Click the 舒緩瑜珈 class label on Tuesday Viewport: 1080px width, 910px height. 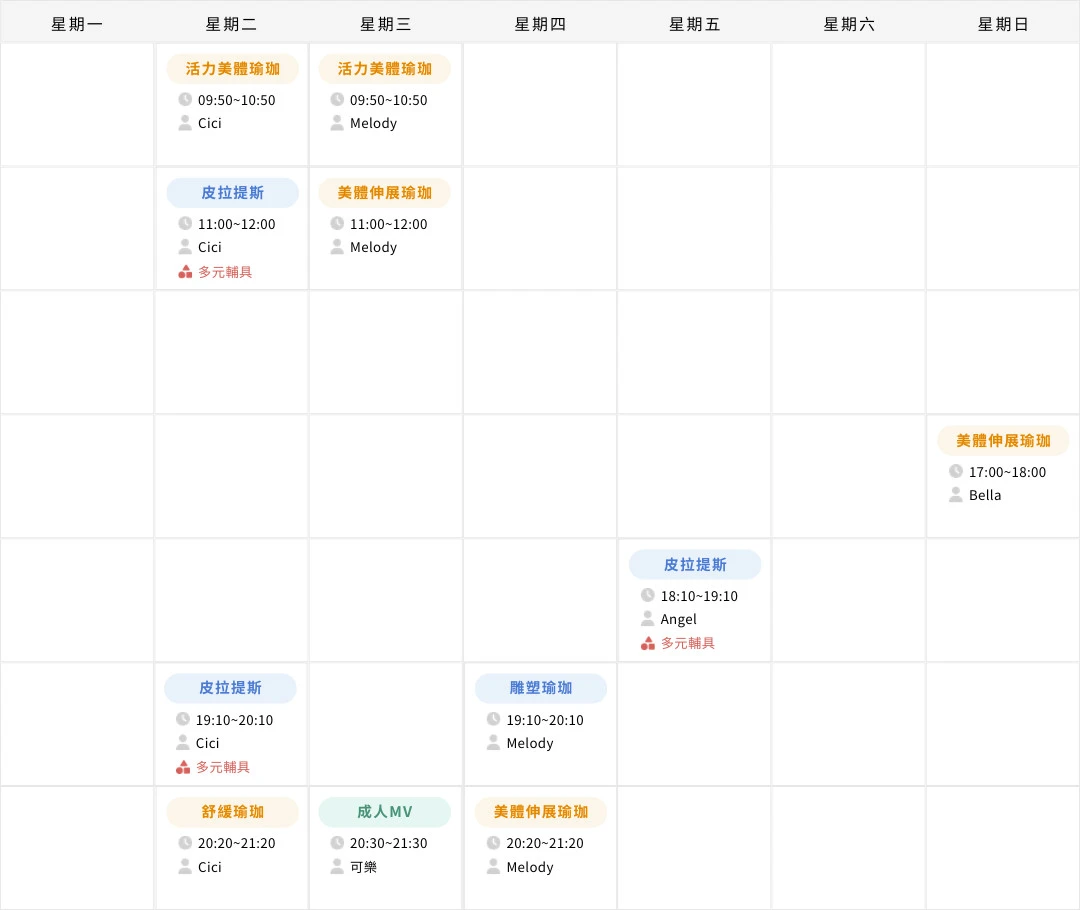pos(232,812)
